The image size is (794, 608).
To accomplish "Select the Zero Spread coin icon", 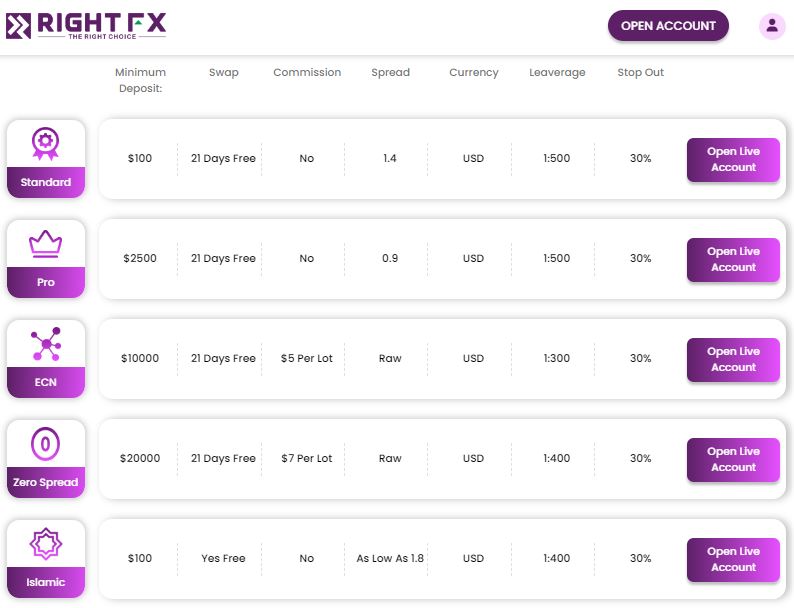I will [x=46, y=444].
